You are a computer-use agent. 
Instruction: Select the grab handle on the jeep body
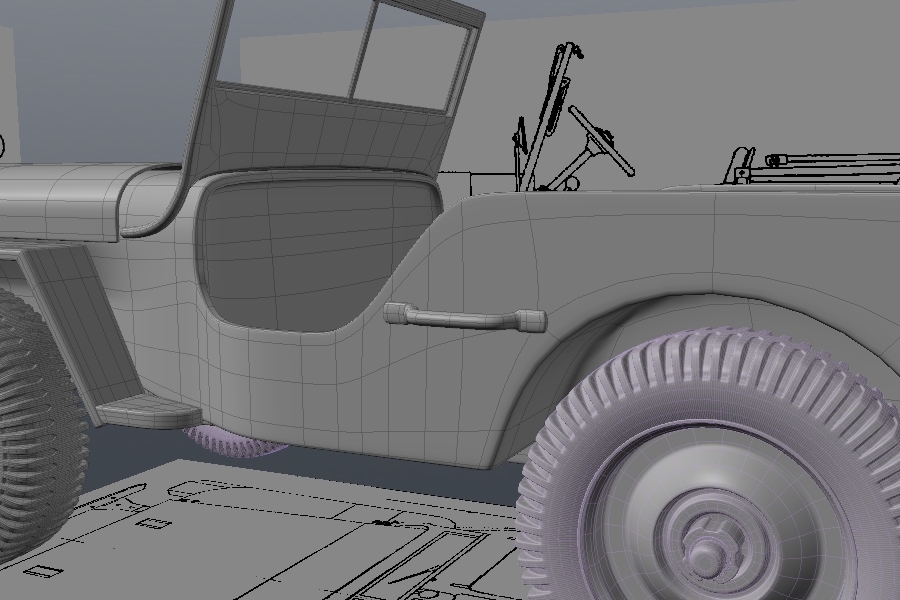(x=465, y=319)
